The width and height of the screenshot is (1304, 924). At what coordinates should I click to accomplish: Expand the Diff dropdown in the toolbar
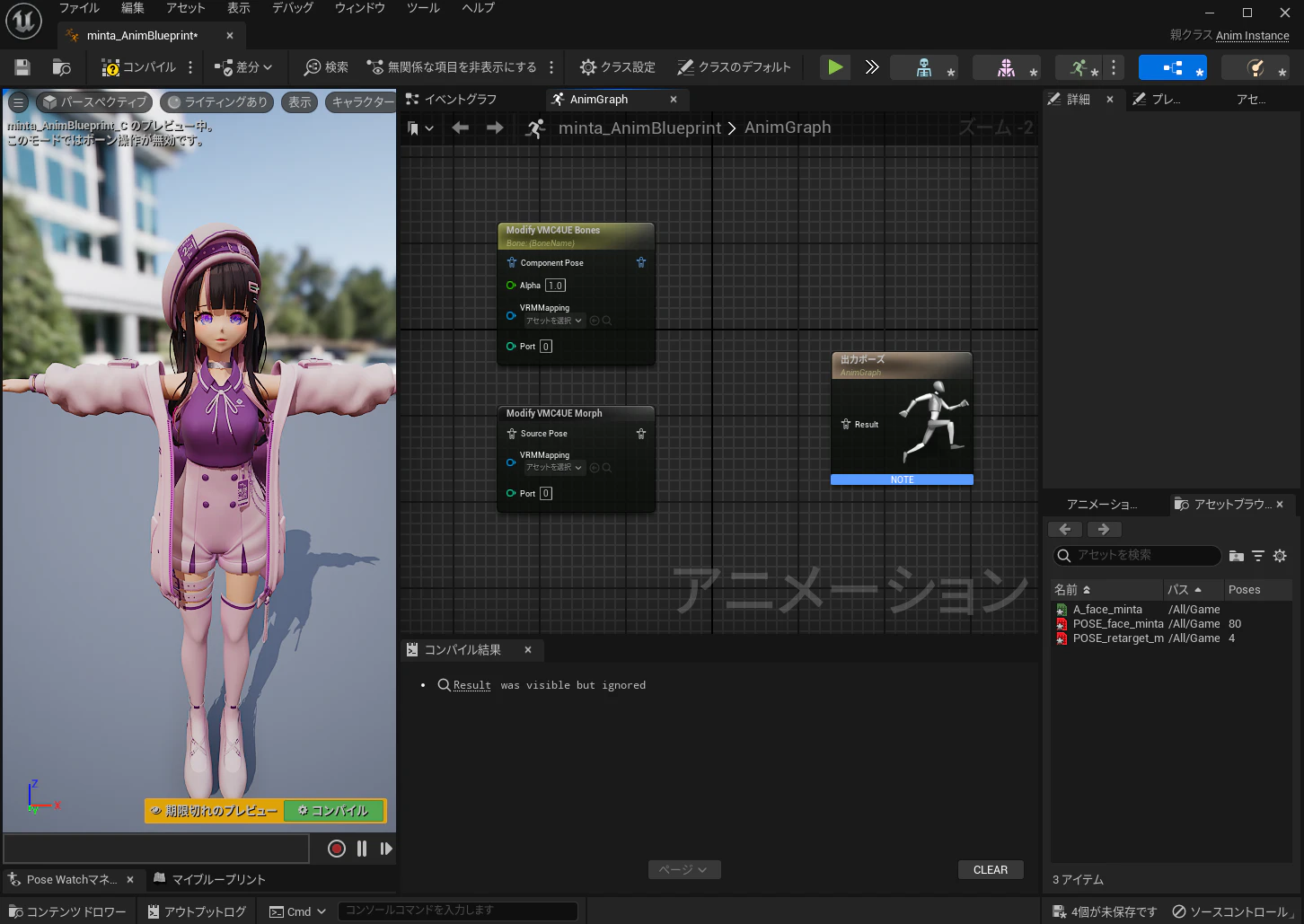click(243, 67)
